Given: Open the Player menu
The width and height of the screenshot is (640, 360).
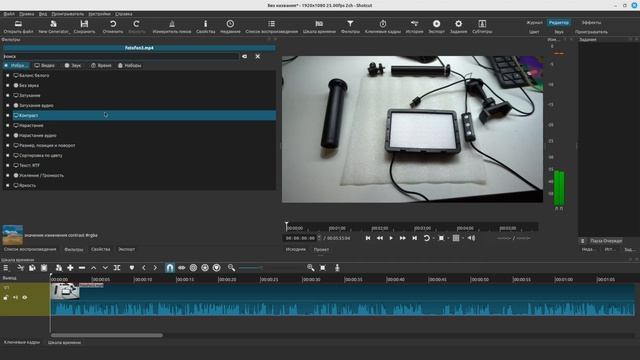Looking at the screenshot, I should point(68,14).
